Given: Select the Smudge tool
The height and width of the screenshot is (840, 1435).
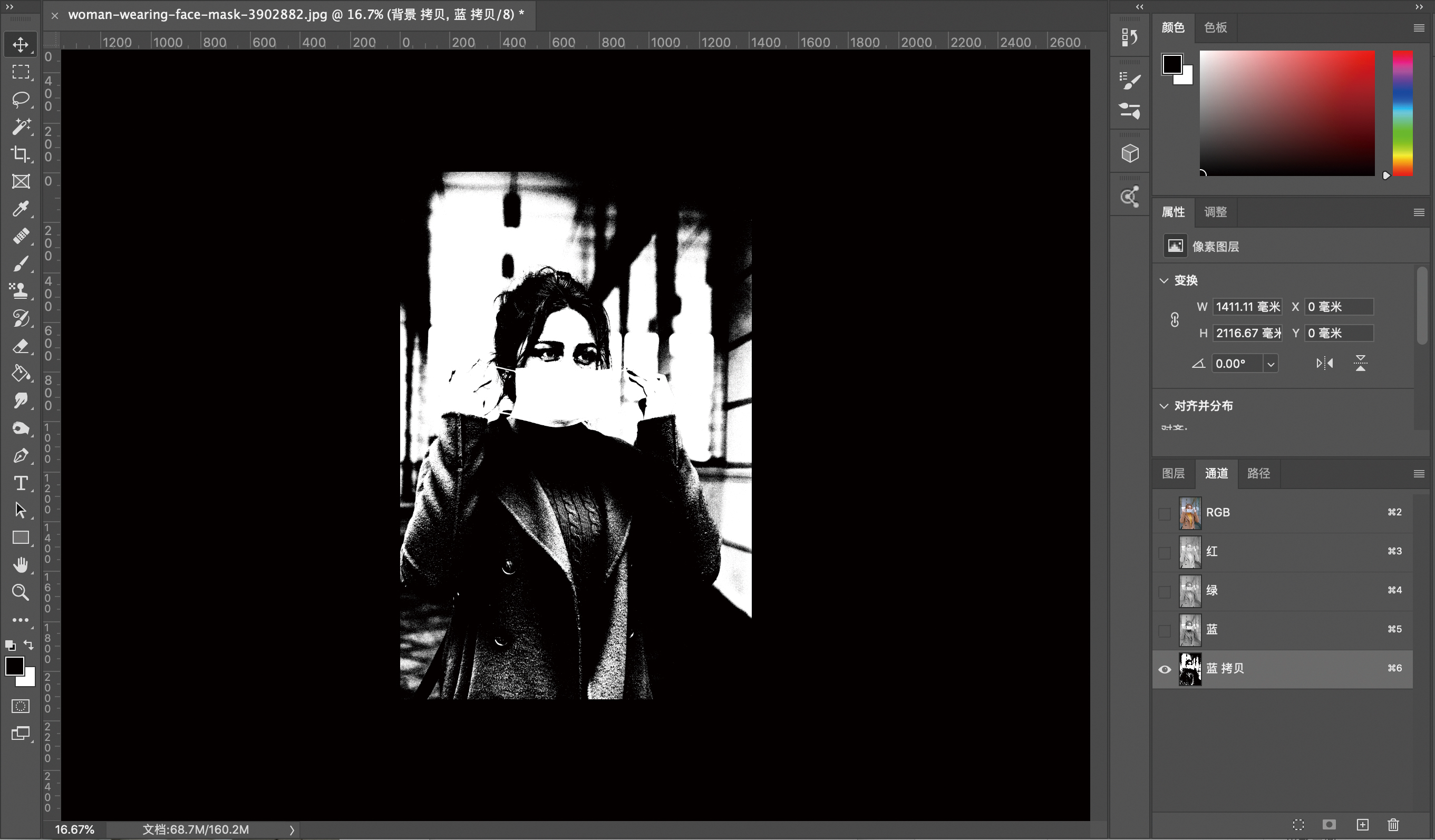Looking at the screenshot, I should click(x=21, y=401).
